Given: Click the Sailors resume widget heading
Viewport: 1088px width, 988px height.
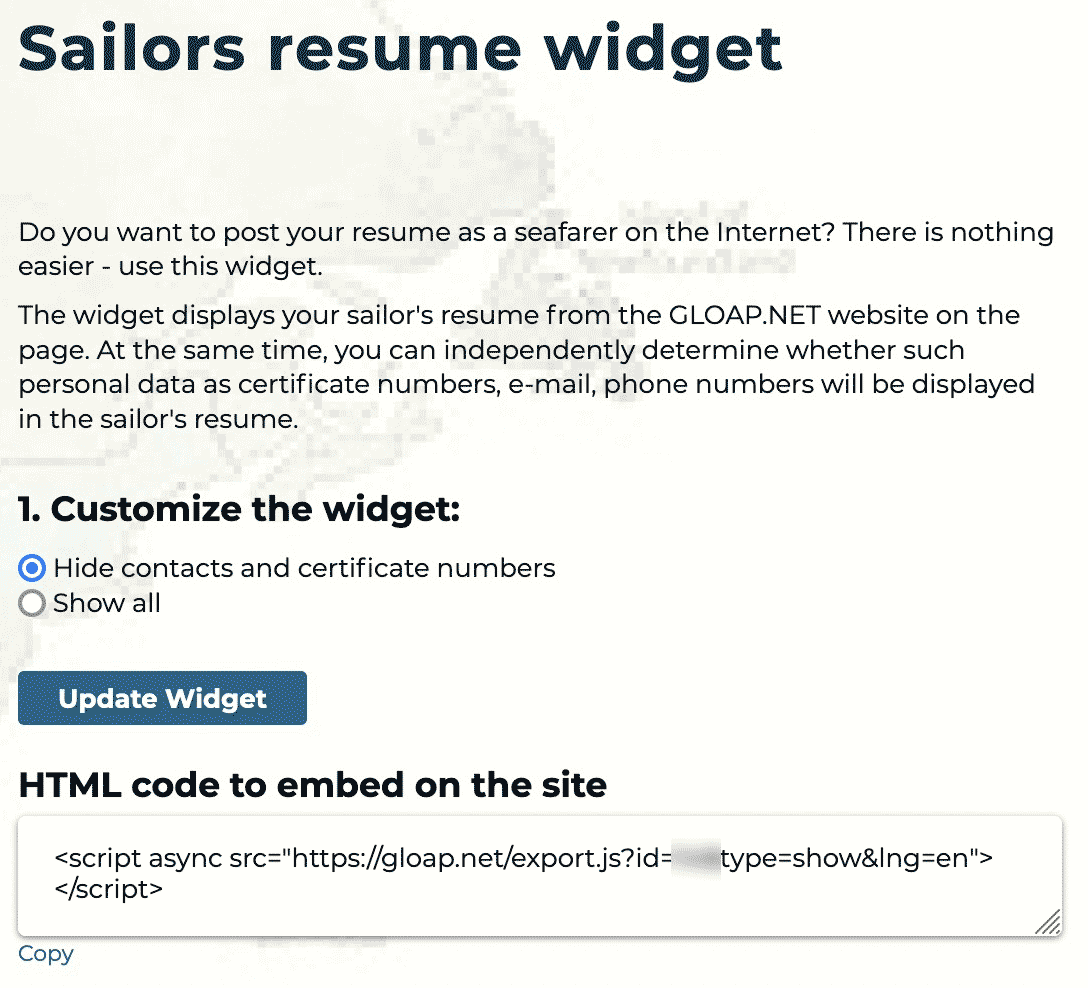Looking at the screenshot, I should (400, 49).
